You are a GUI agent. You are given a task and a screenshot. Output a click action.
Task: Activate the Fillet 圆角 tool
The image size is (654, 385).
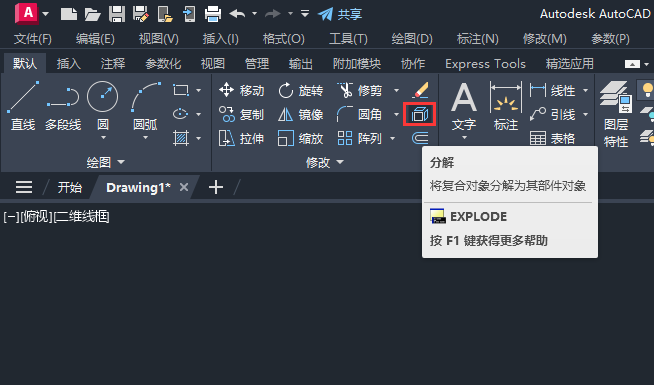[360, 114]
